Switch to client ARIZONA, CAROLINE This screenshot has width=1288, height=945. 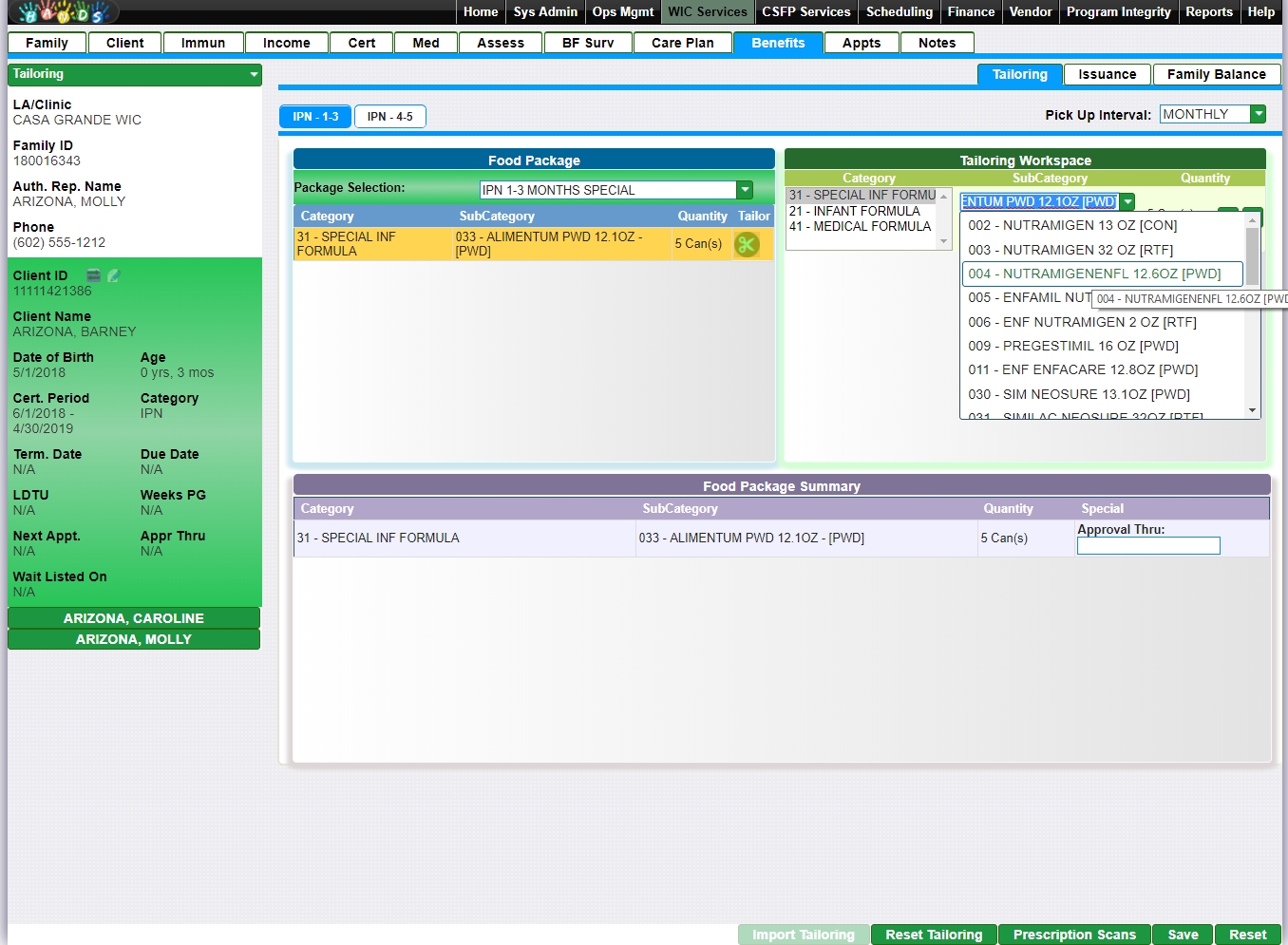(x=134, y=618)
